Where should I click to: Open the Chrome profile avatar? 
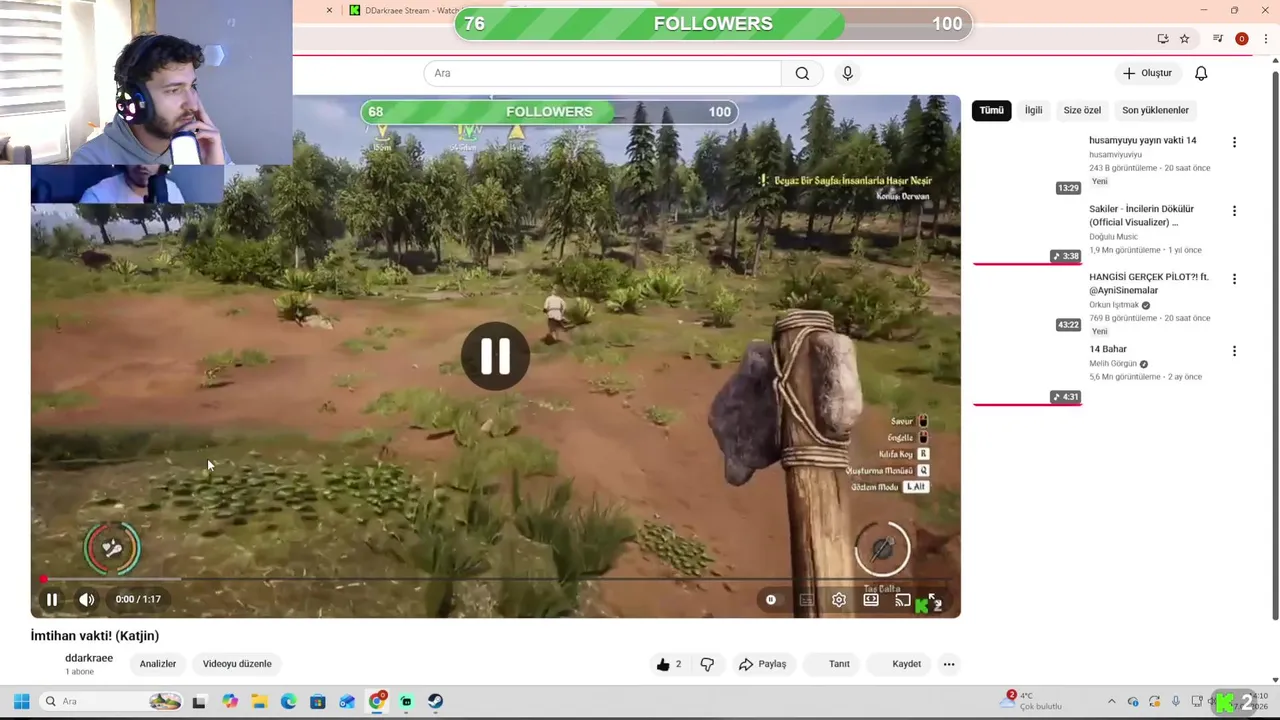1242,39
